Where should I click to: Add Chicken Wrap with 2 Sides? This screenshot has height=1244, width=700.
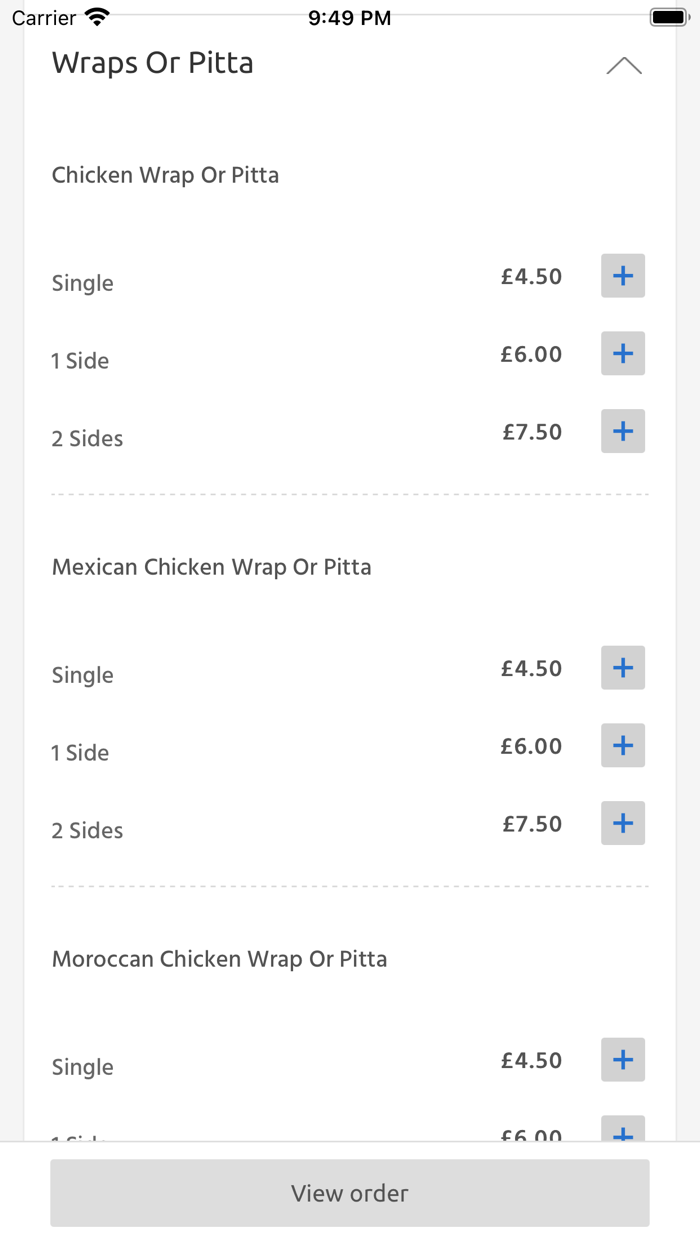coord(622,431)
